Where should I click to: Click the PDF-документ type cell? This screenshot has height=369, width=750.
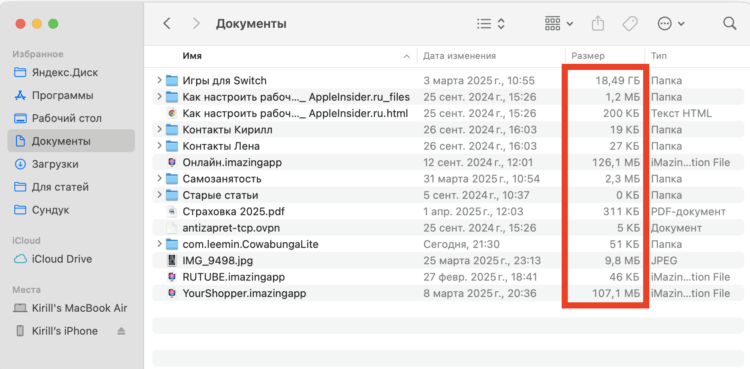pyautogui.click(x=688, y=212)
